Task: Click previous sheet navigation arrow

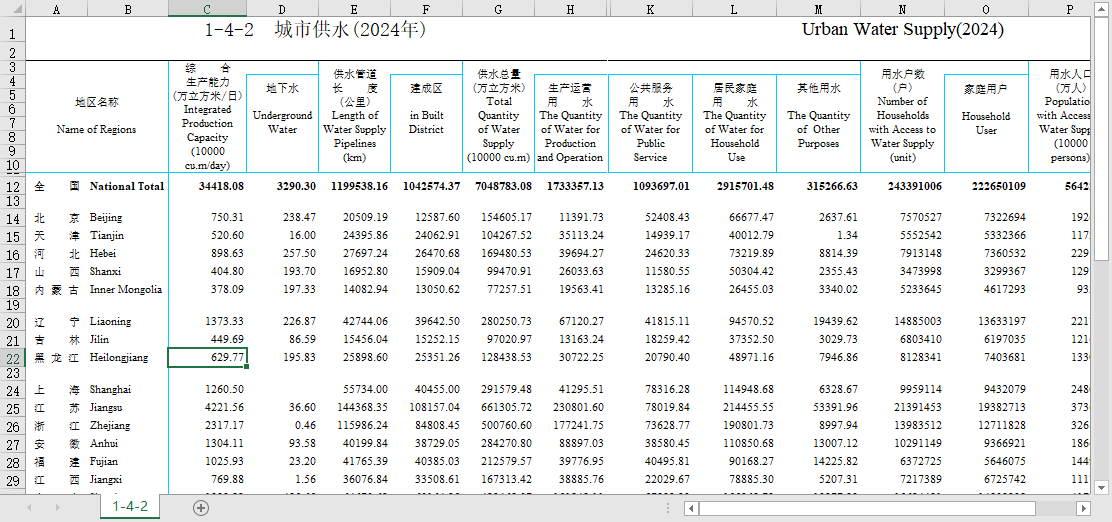Action: tap(30, 508)
